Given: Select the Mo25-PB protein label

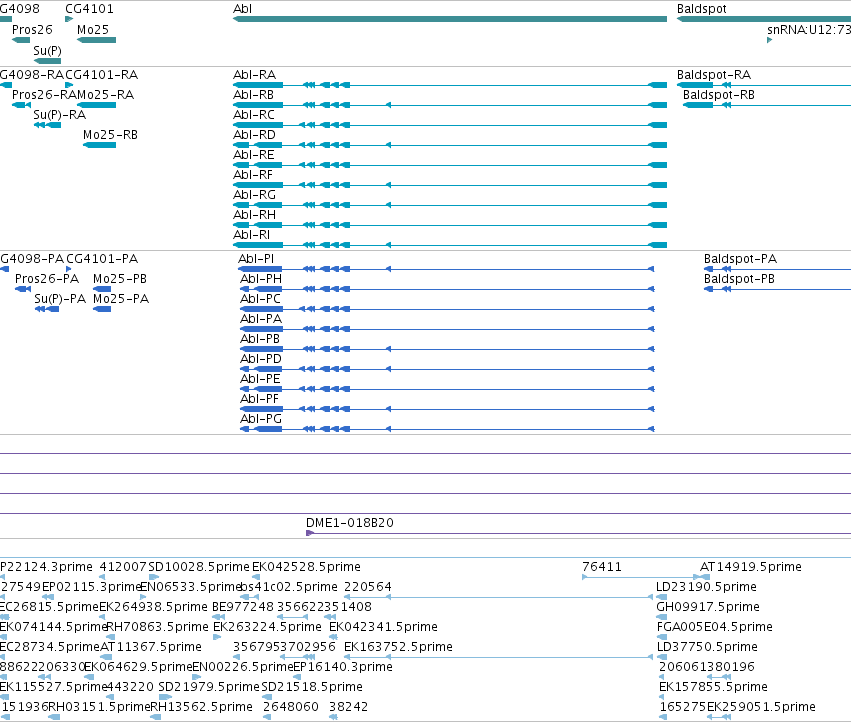Looking at the screenshot, I should tap(120, 278).
